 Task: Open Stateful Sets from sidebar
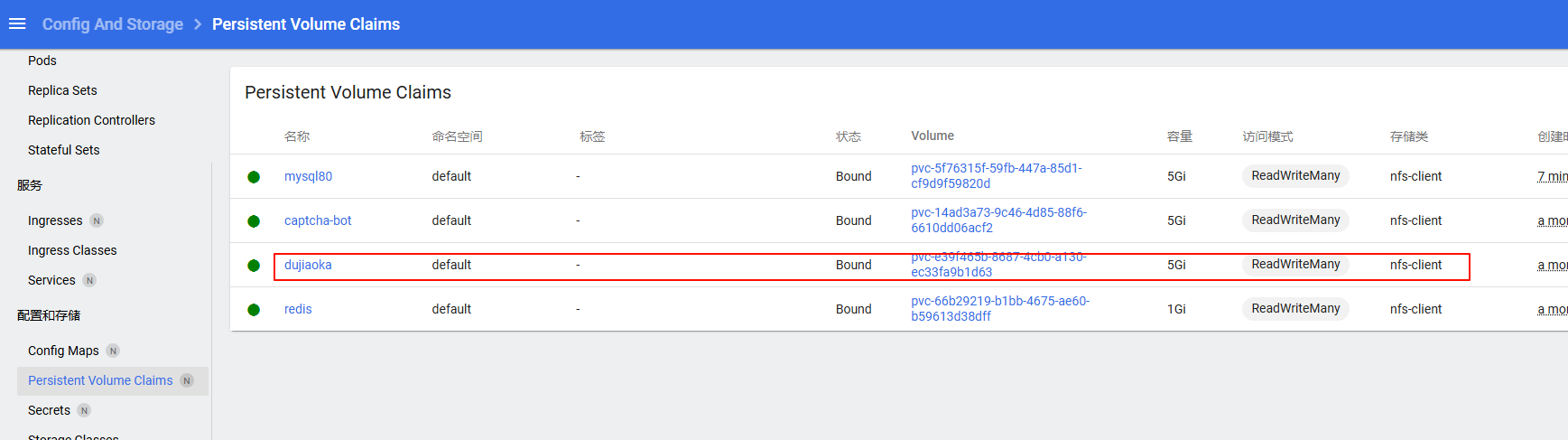(63, 150)
